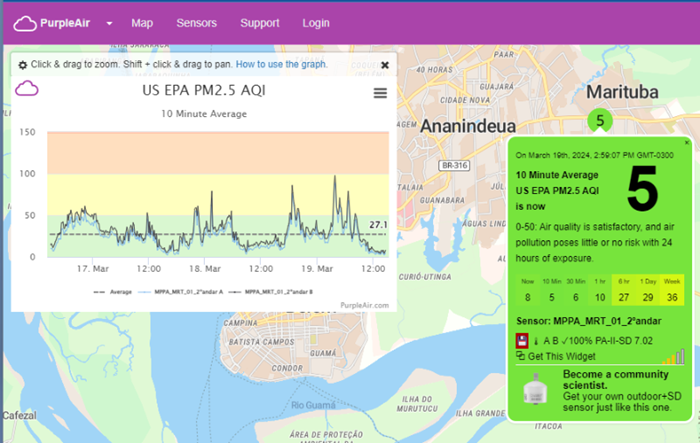Viewport: 700px width, 443px height.
Task: Click the 'US EPA PM2.5 AQI' chart title
Action: 204,91
